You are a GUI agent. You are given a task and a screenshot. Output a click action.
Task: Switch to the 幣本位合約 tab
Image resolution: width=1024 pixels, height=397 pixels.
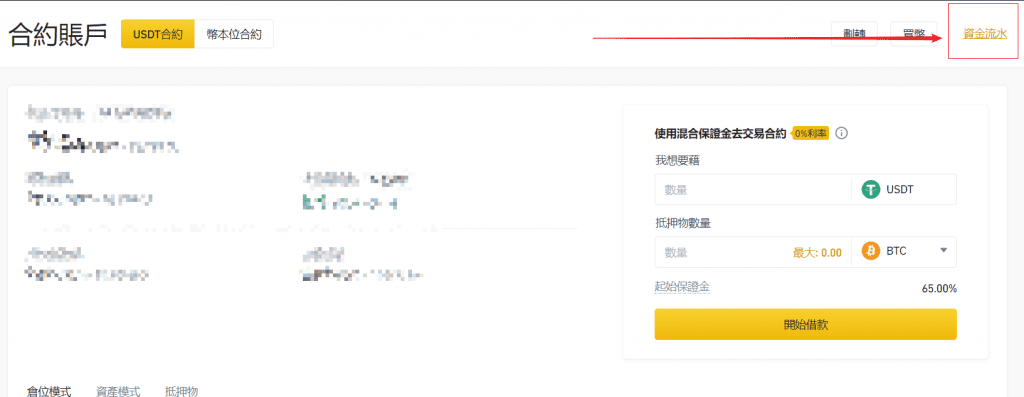click(234, 34)
